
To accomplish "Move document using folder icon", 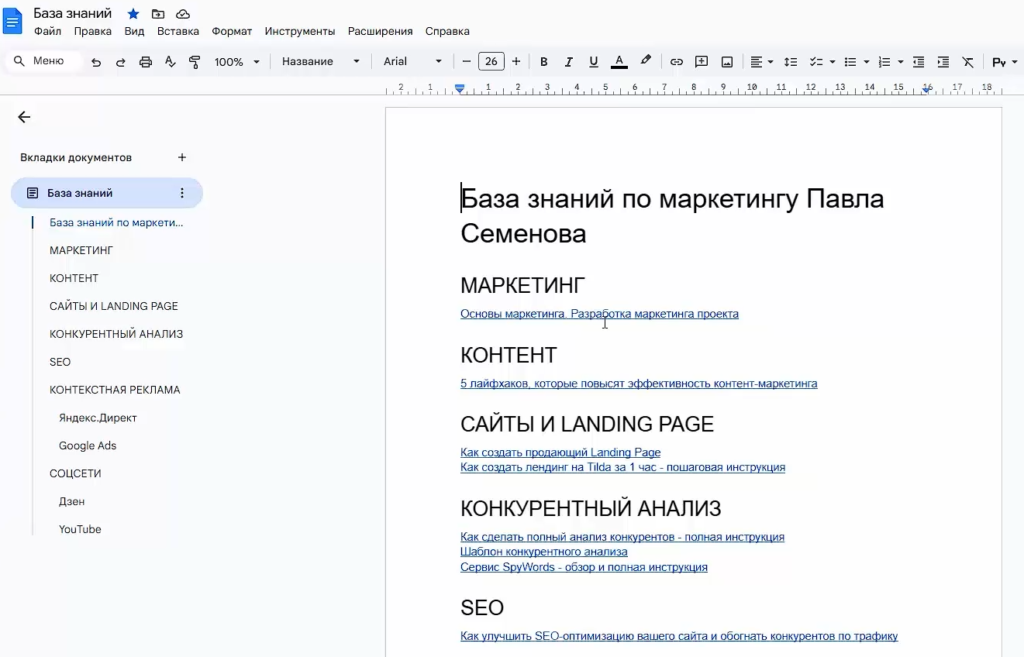I will [x=158, y=14].
